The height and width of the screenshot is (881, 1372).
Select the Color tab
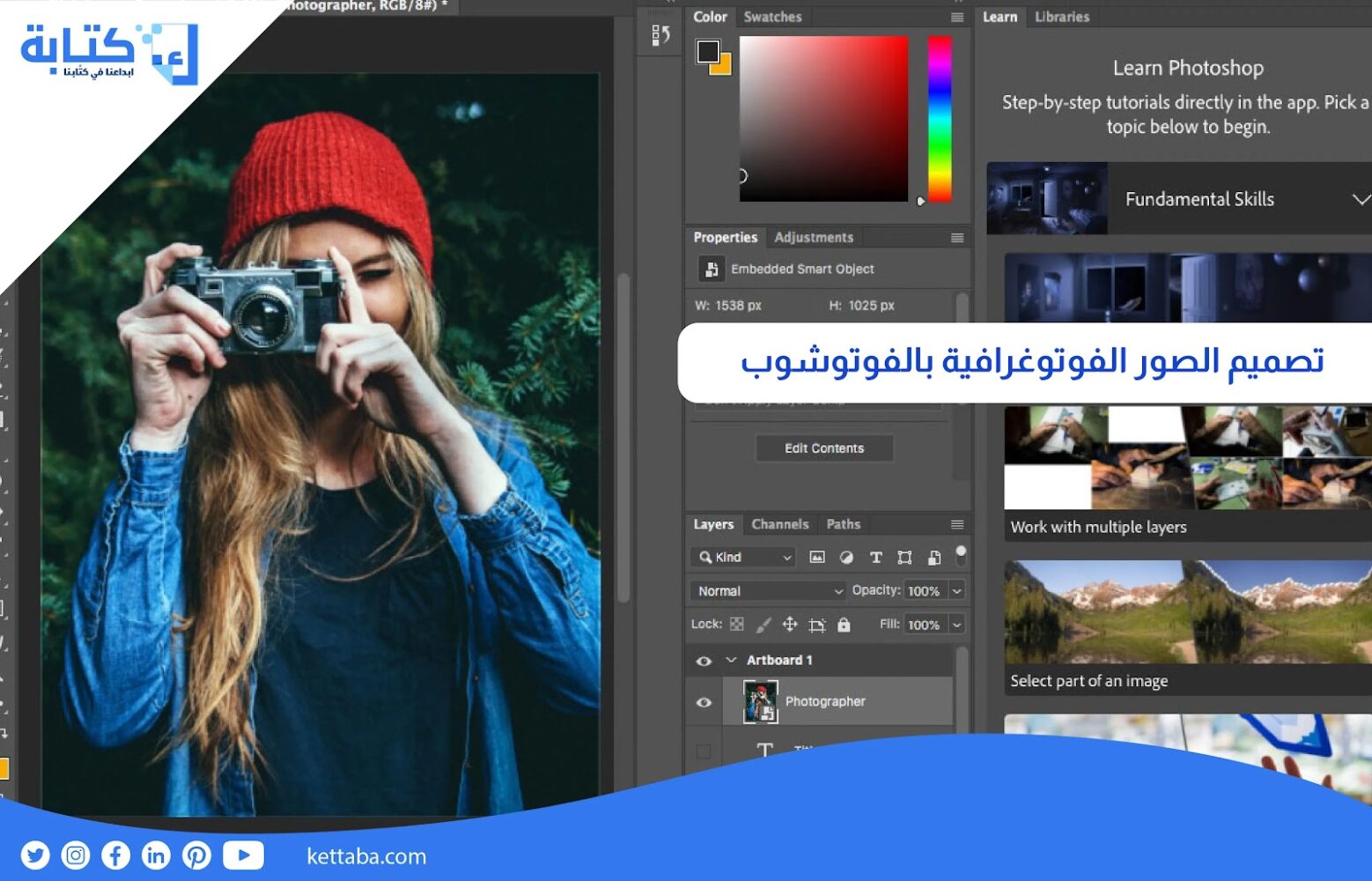pos(710,17)
